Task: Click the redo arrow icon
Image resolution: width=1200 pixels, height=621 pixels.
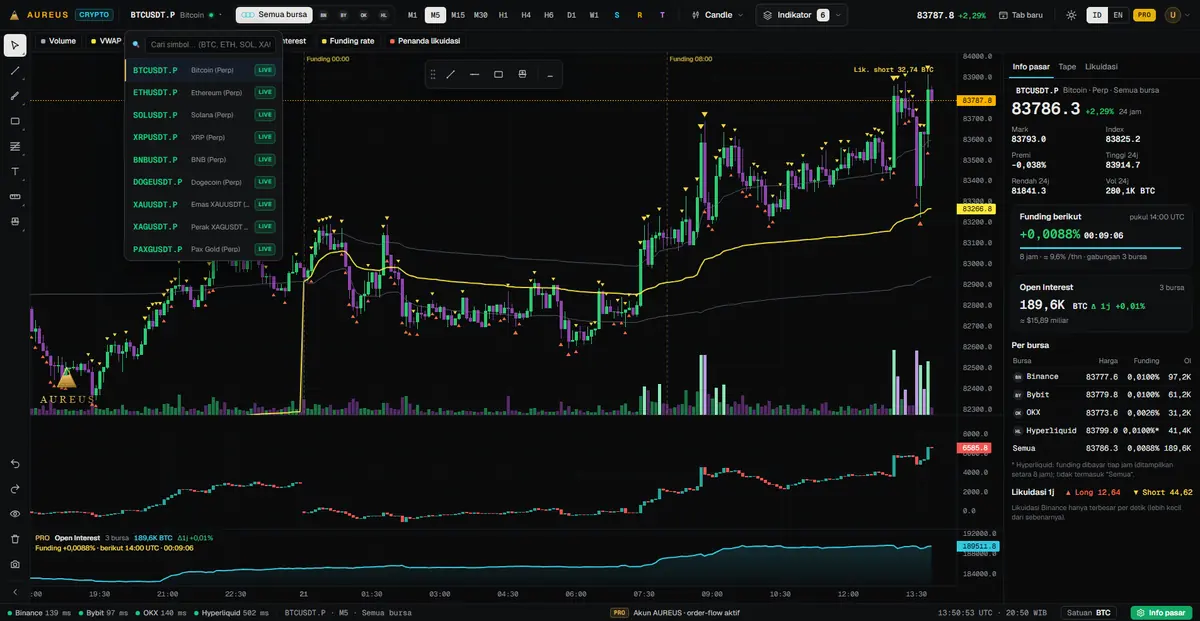Action: coord(15,489)
